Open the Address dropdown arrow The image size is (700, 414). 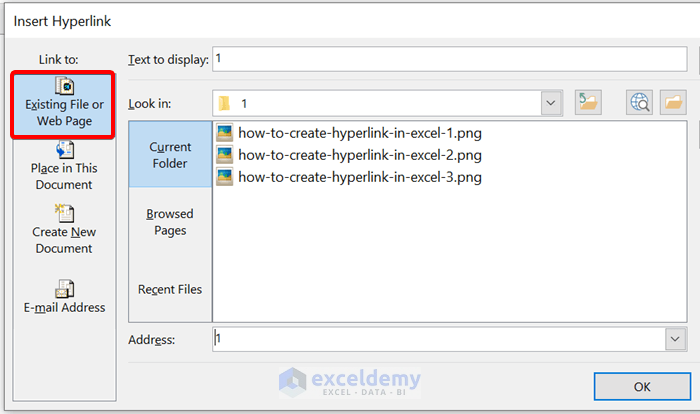(x=673, y=340)
